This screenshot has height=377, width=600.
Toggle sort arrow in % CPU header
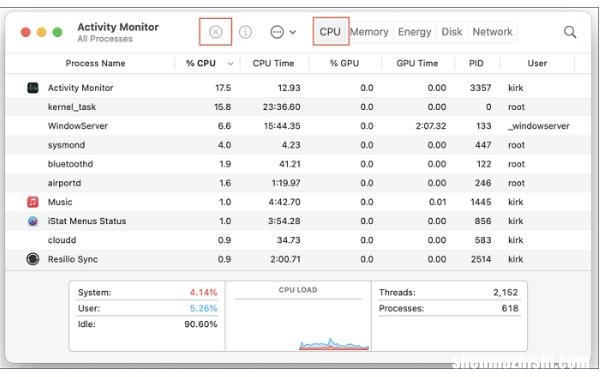(x=230, y=64)
